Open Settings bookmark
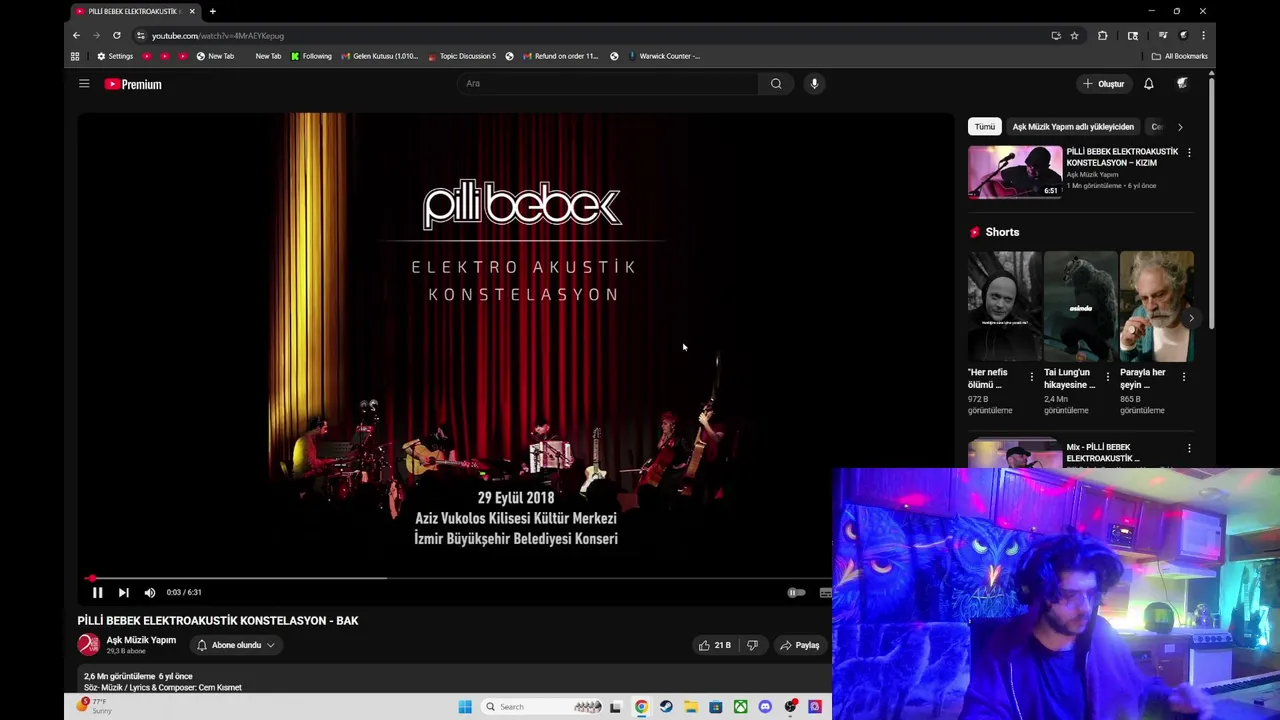 115,56
